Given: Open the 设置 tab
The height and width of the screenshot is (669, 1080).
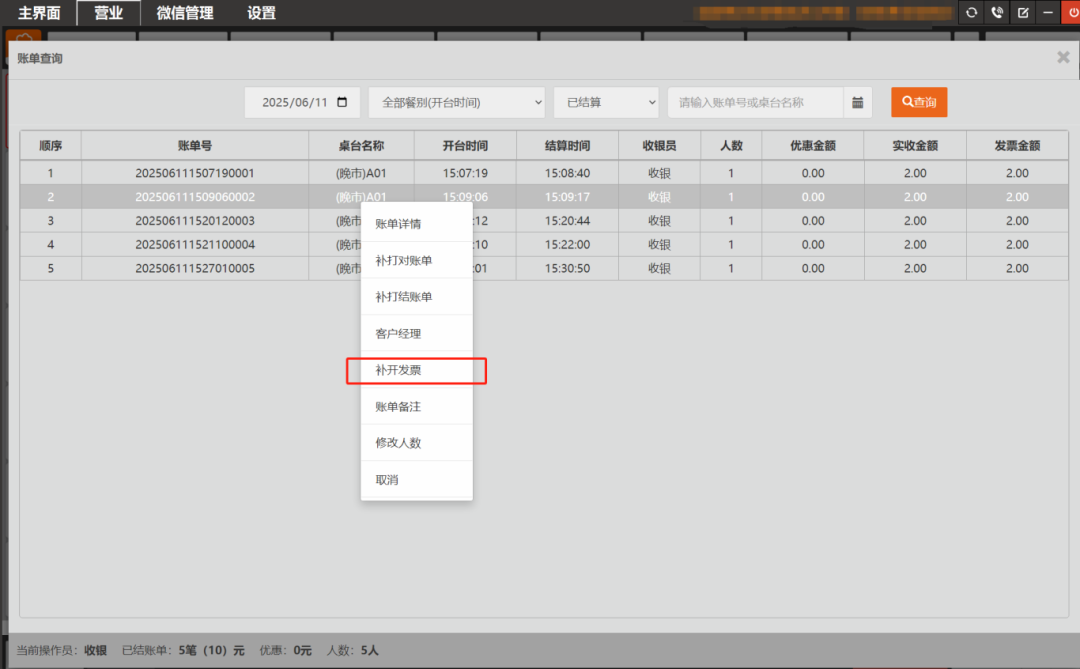Looking at the screenshot, I should point(262,13).
